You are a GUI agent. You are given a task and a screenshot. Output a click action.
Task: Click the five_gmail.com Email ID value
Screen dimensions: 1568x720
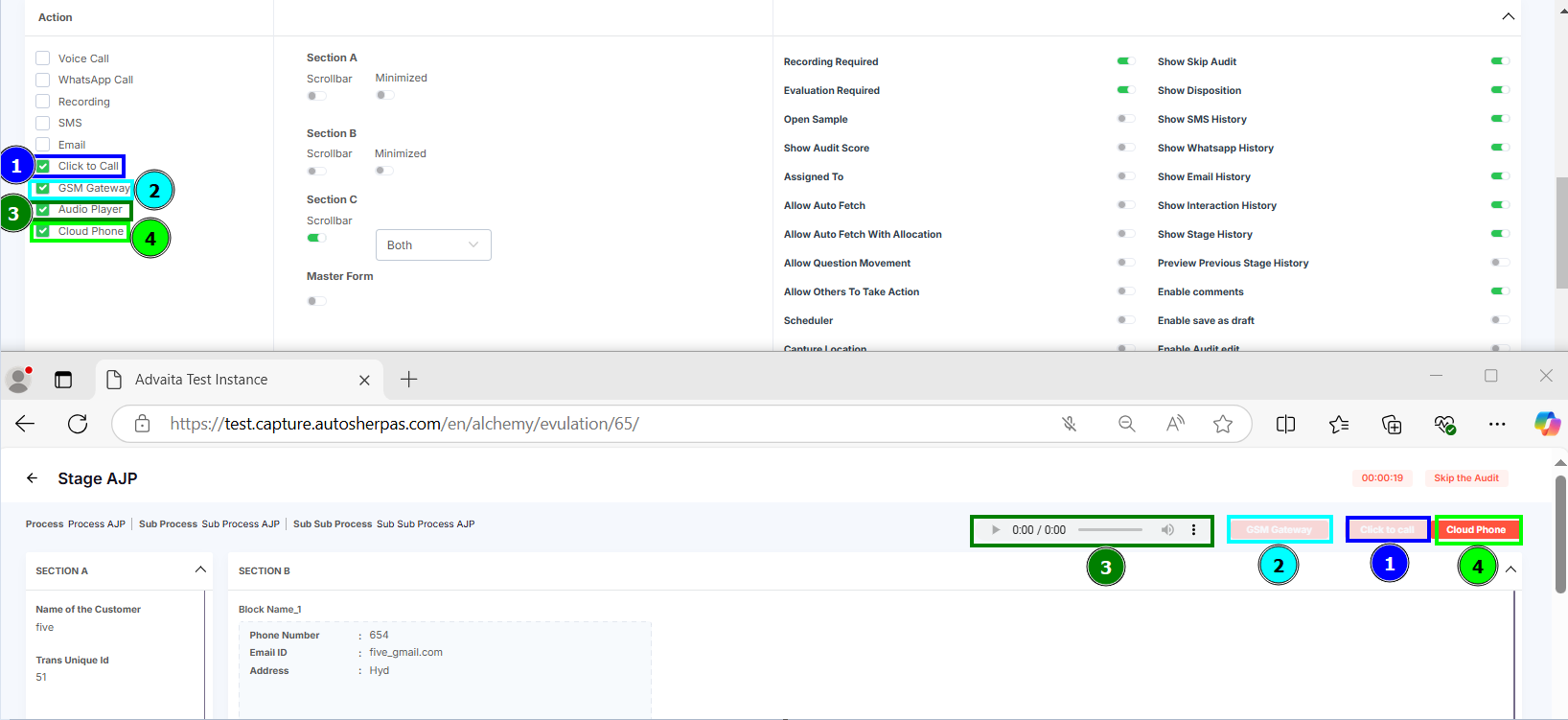(x=405, y=653)
